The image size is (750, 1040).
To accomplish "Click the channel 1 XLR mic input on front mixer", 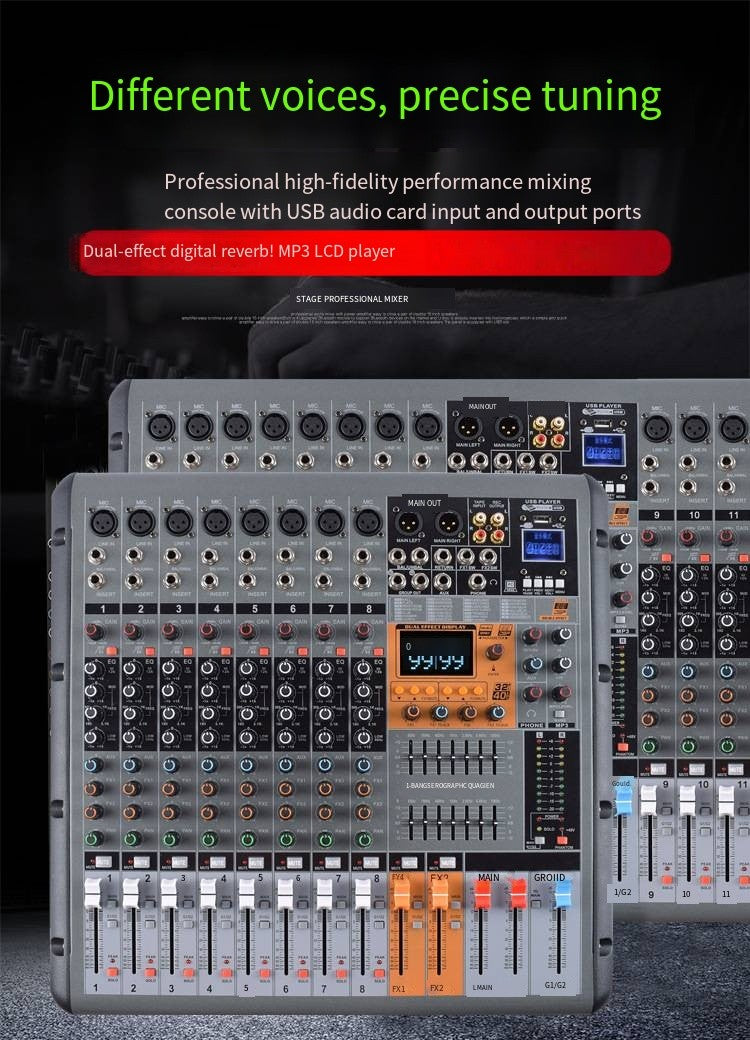I will pyautogui.click(x=104, y=523).
